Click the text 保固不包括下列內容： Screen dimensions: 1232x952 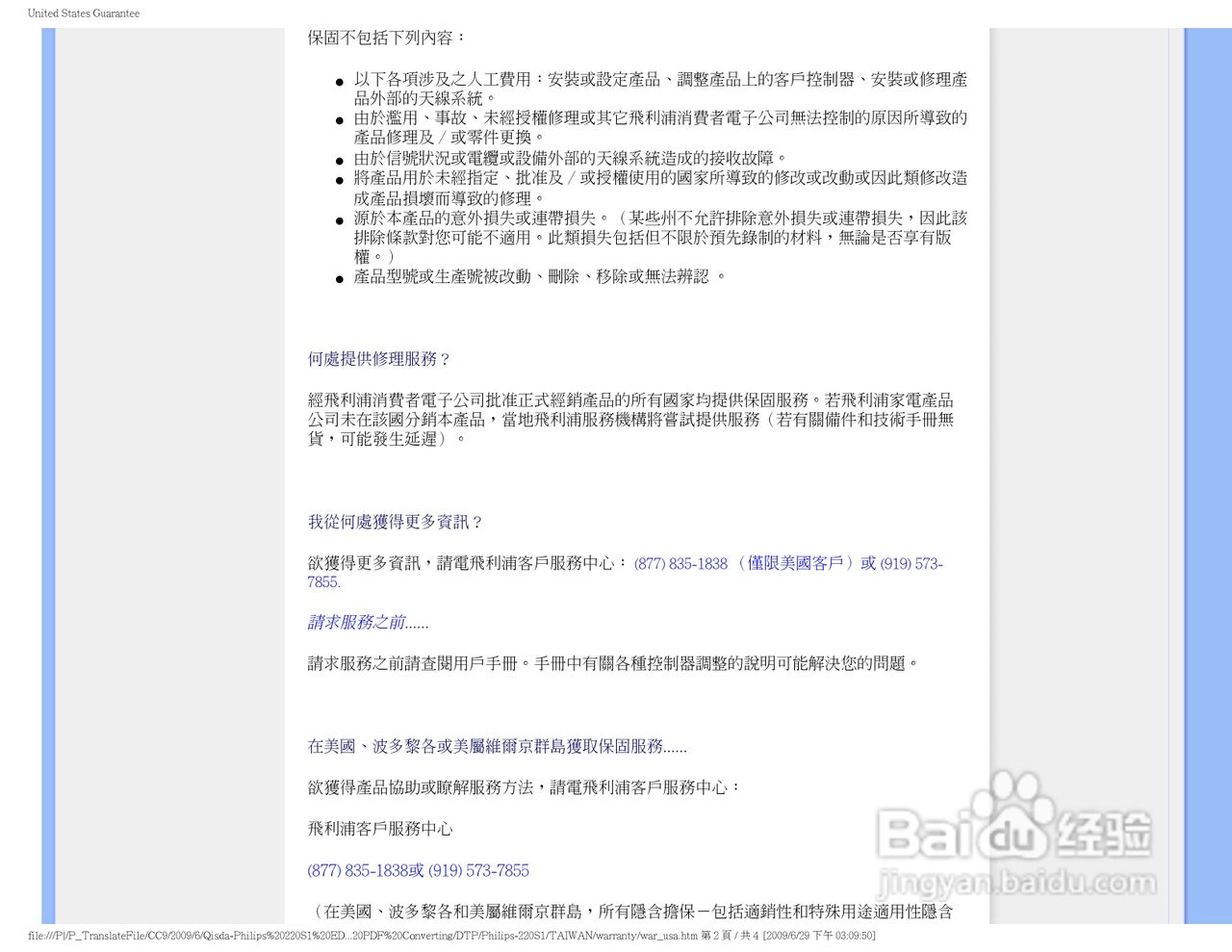click(x=388, y=39)
